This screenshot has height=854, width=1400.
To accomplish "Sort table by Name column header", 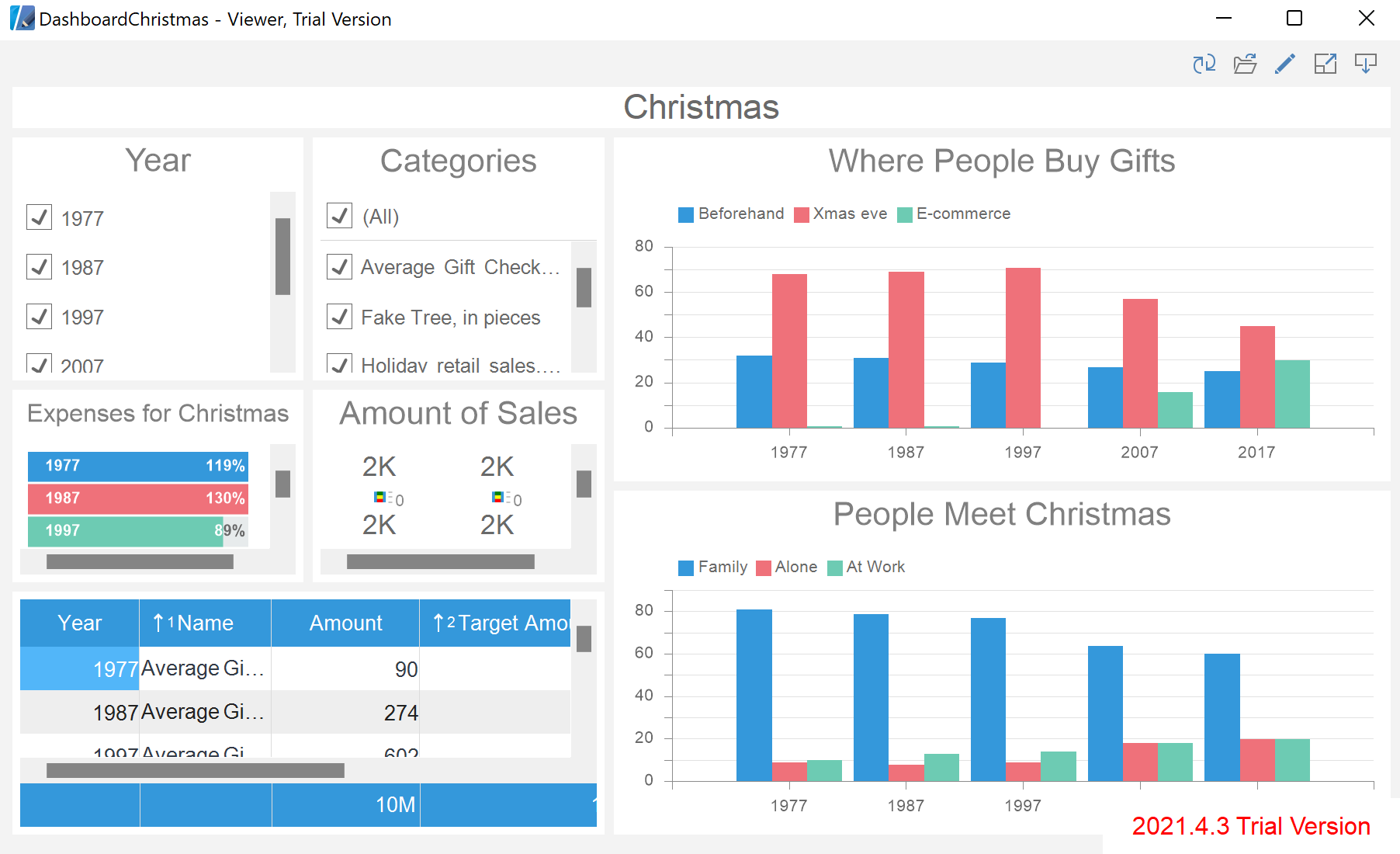I will point(205,623).
